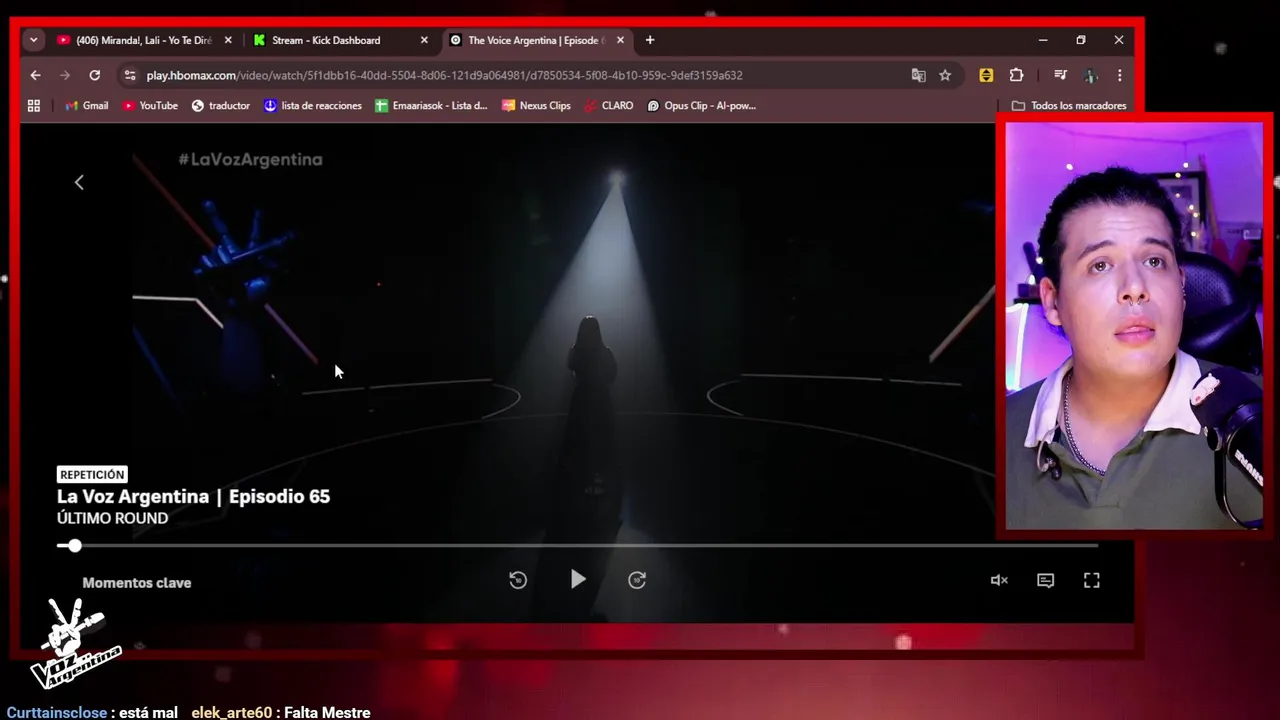Open the Chrome profile avatar
The width and height of the screenshot is (1280, 720).
pyautogui.click(x=1090, y=75)
